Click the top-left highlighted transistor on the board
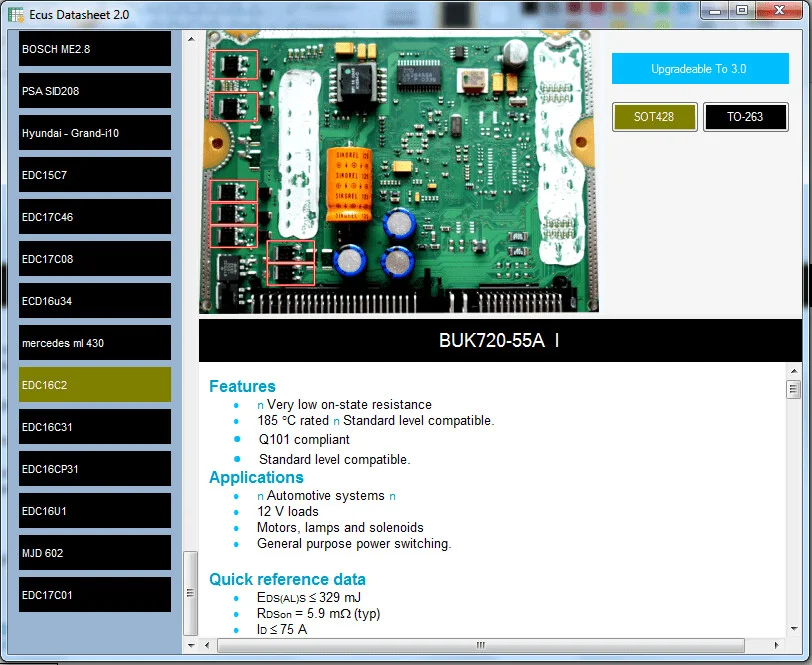 click(234, 65)
